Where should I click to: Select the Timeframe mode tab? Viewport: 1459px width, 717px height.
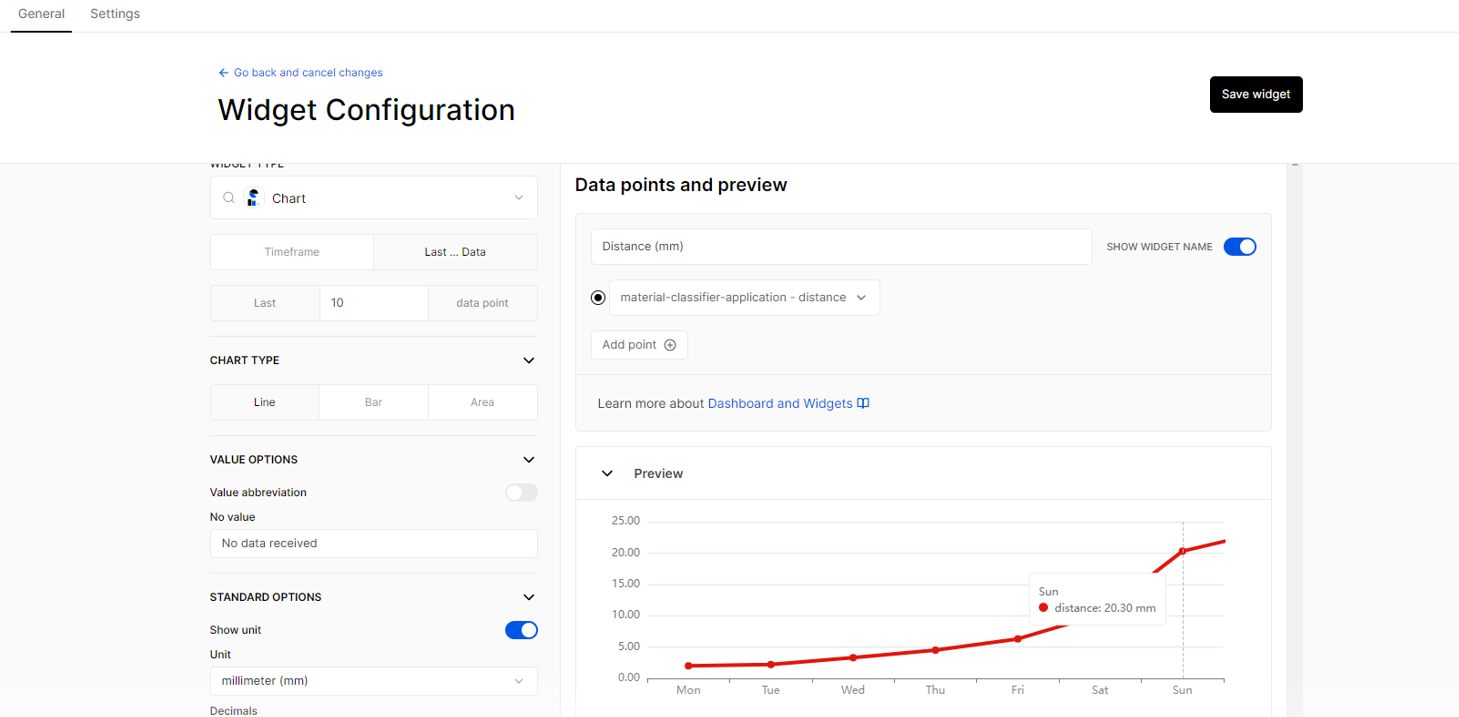click(292, 252)
